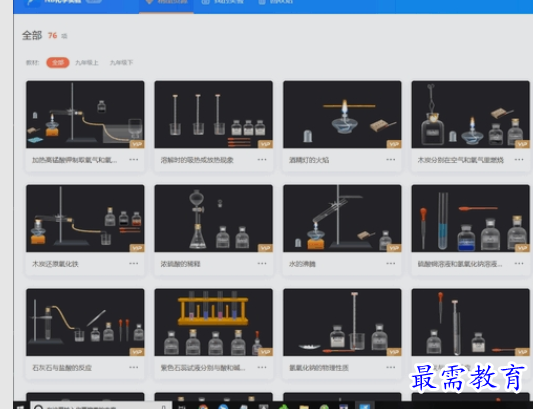Screen dimensions: 533x409
Task: Open Chrome from the Windows taskbar
Action: [203, 407]
